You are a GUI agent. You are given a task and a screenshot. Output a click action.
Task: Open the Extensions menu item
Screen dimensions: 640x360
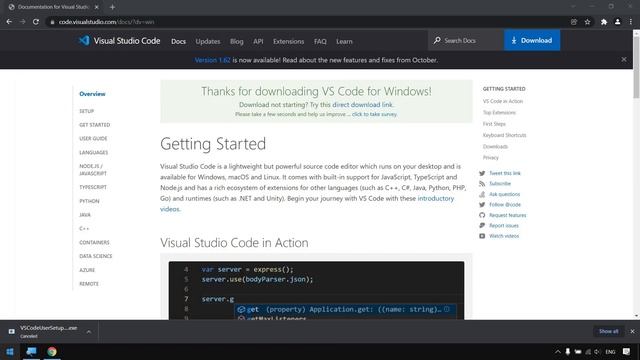click(x=289, y=41)
